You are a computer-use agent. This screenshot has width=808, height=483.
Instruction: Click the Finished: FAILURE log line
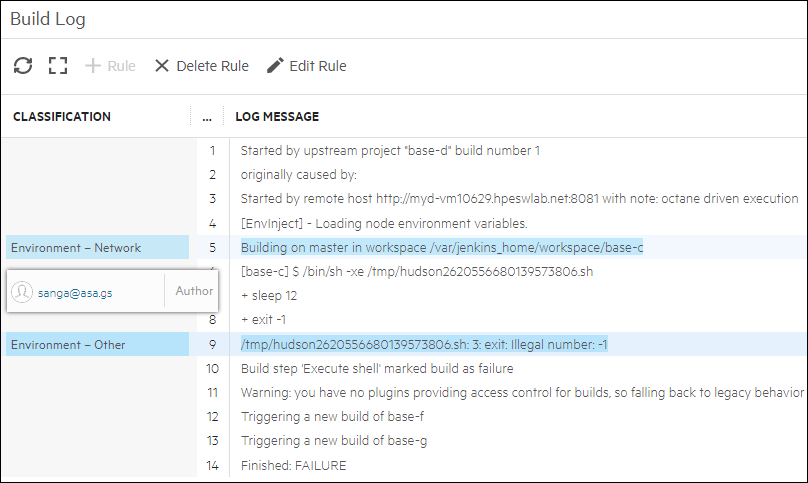(293, 465)
